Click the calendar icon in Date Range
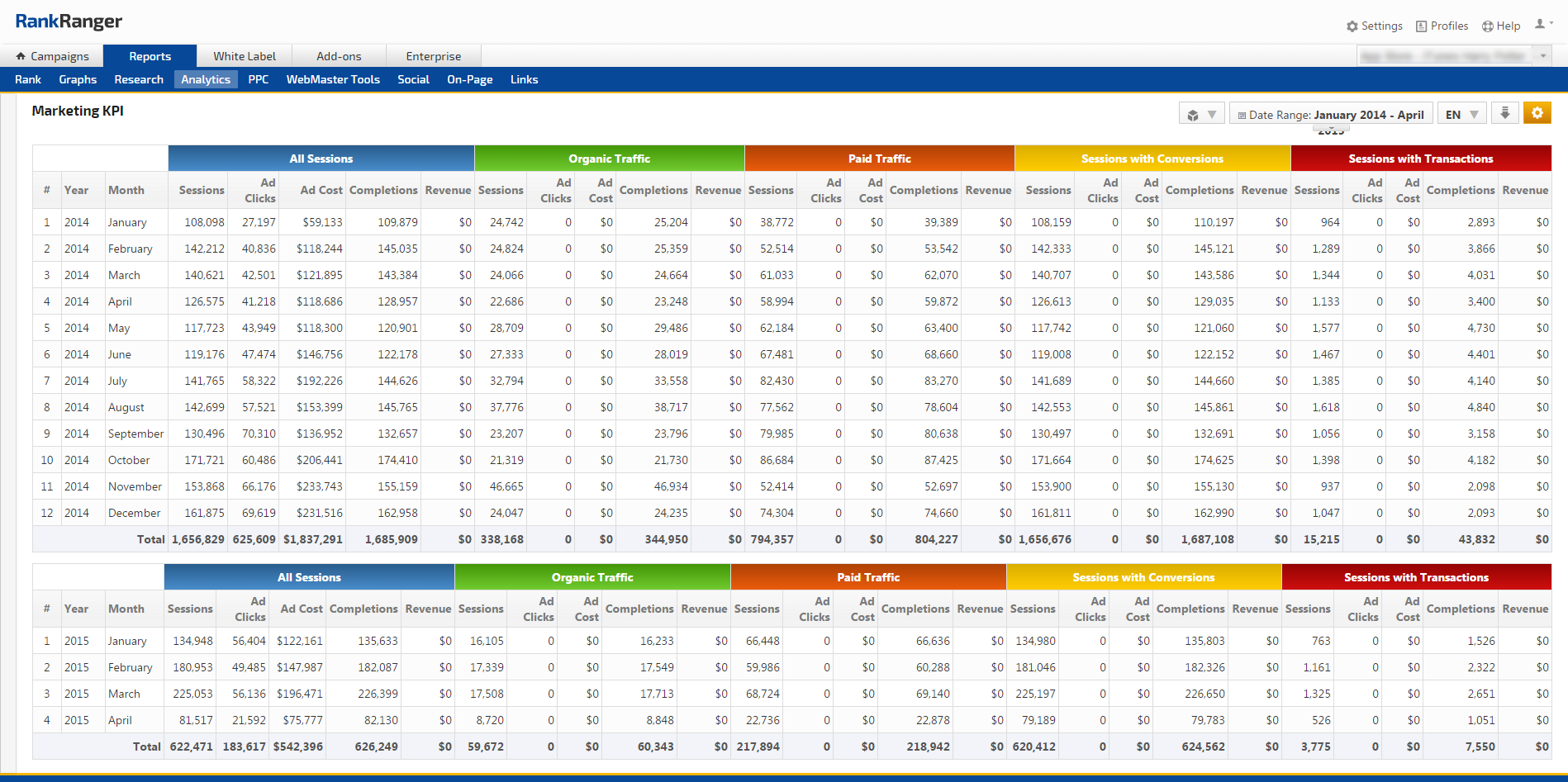1568x782 pixels. [1242, 116]
